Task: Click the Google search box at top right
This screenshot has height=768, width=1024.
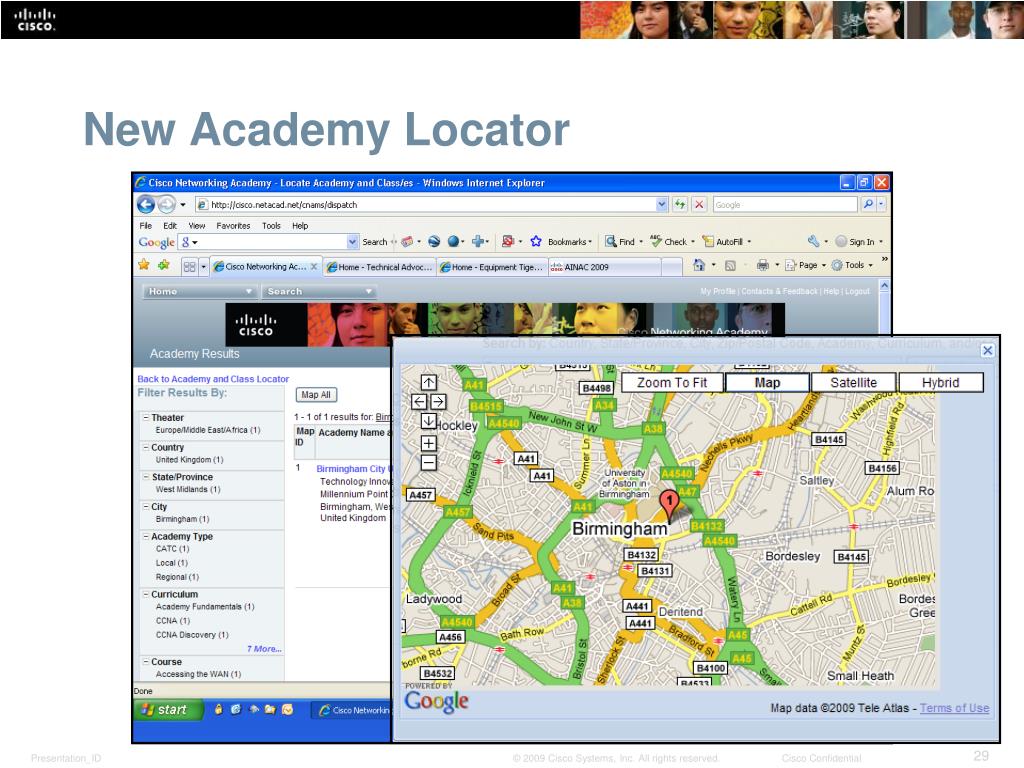Action: coord(785,204)
